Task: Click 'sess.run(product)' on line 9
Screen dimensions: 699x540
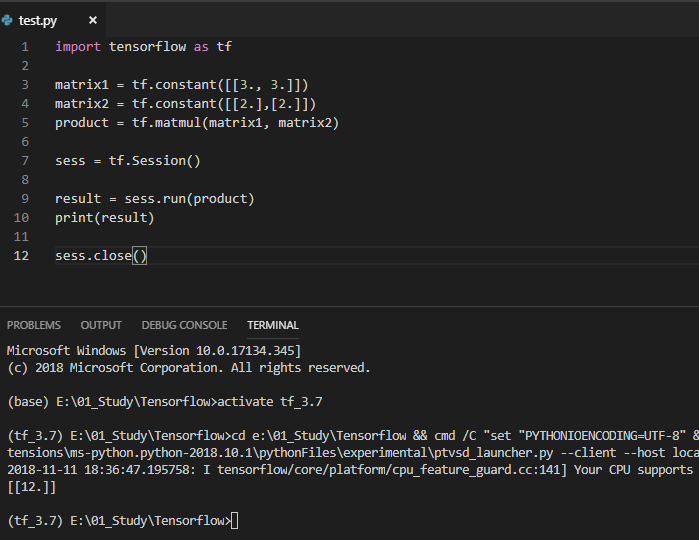Action: (189, 199)
